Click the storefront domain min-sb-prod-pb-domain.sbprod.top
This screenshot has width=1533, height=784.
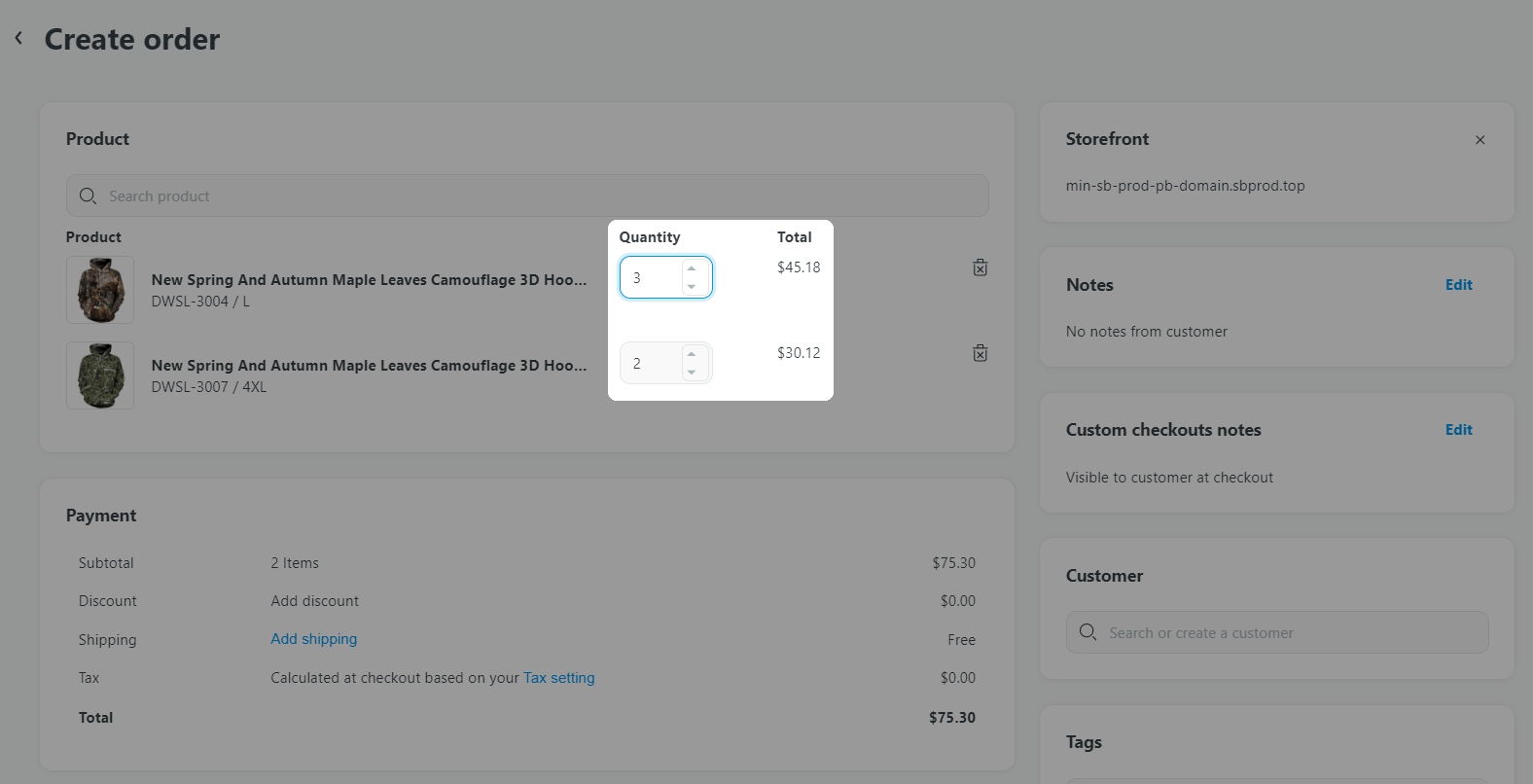click(x=1186, y=186)
